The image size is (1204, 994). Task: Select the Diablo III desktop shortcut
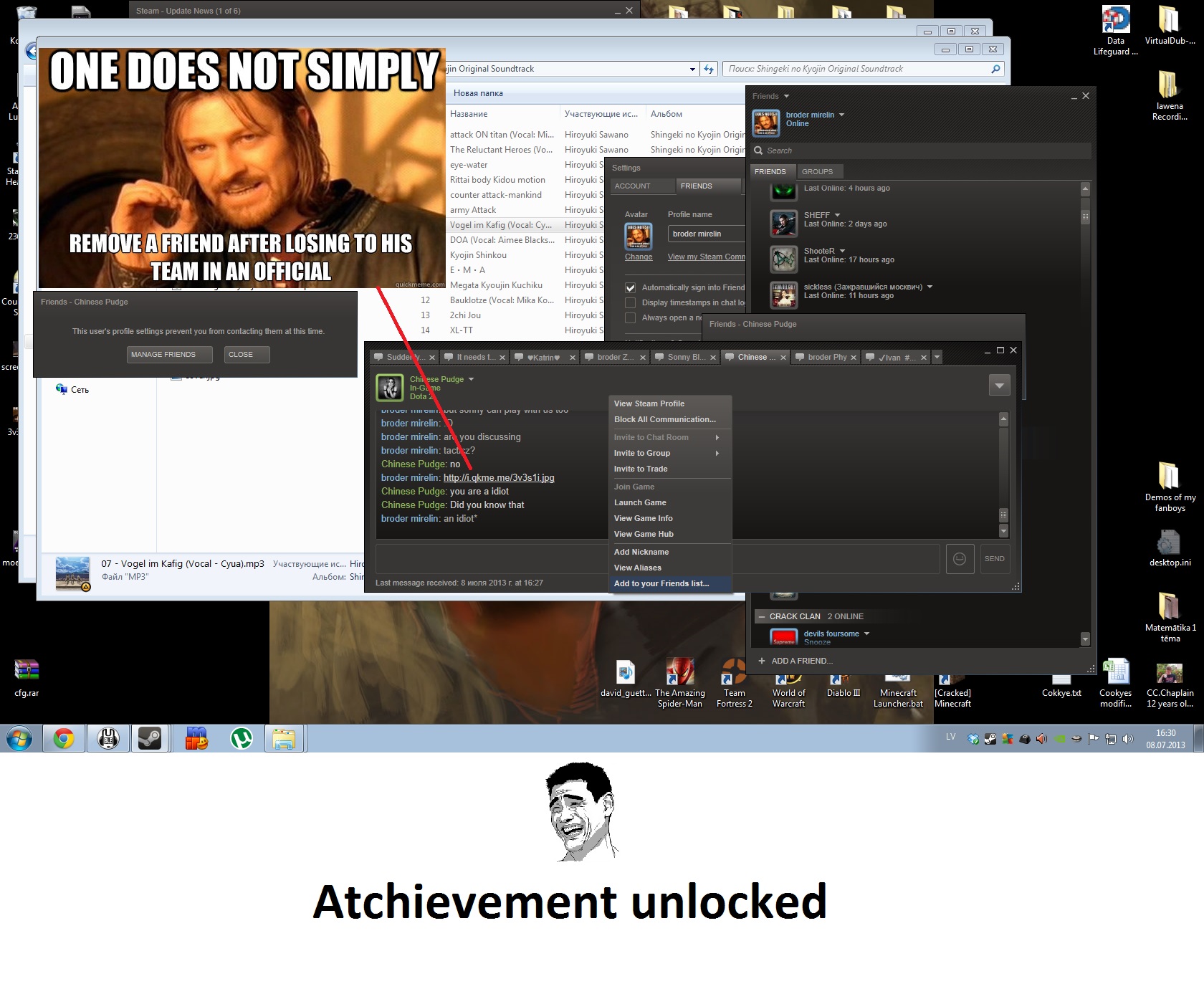coord(843,686)
